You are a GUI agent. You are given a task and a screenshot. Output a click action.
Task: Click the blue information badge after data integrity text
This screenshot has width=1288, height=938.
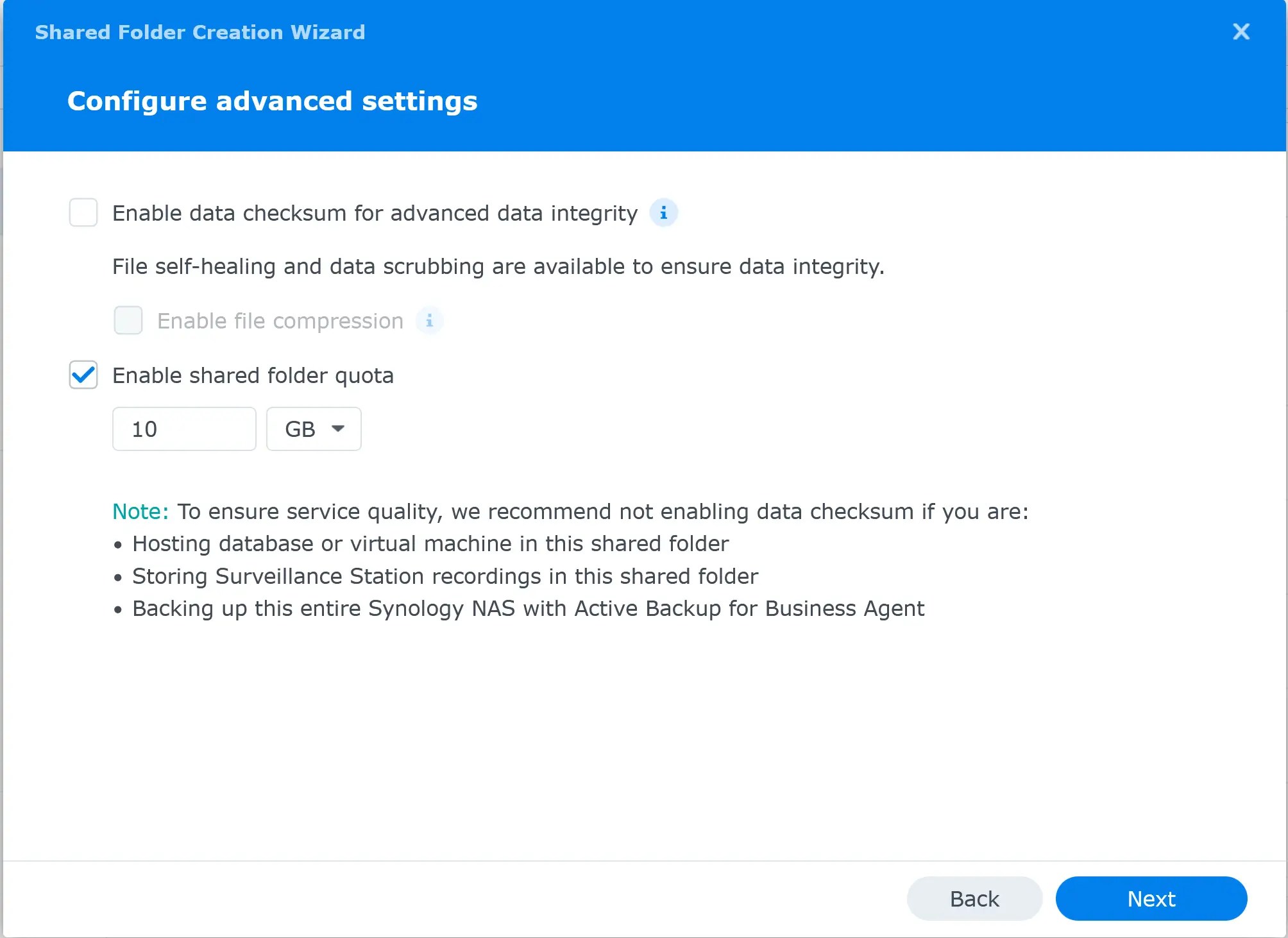[x=664, y=212]
